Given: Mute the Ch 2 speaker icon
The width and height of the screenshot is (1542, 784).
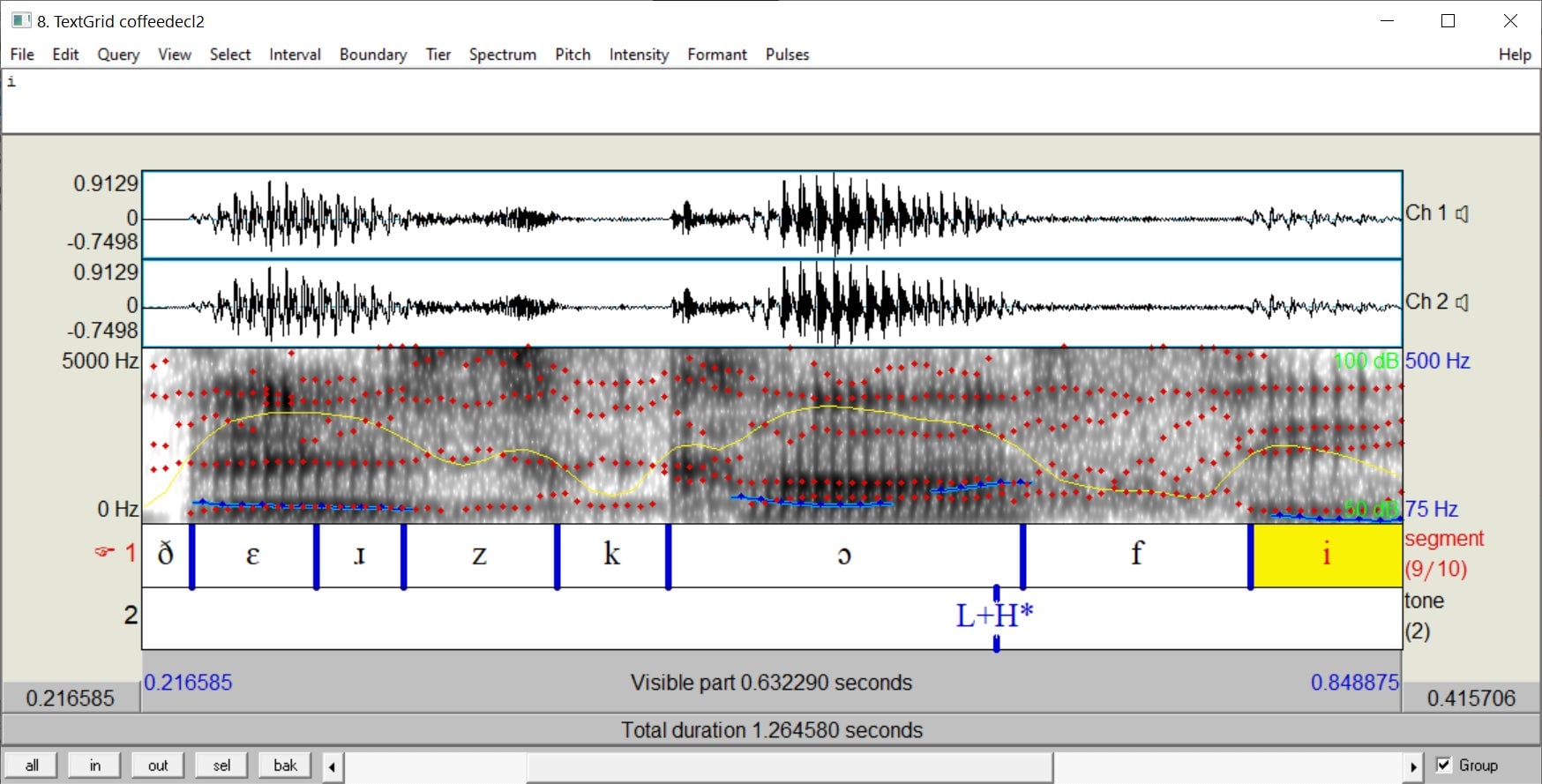Looking at the screenshot, I should (x=1462, y=302).
